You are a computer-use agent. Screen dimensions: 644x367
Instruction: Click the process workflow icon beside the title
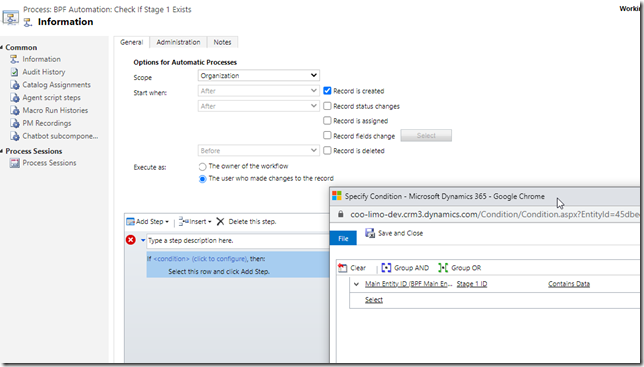point(10,18)
